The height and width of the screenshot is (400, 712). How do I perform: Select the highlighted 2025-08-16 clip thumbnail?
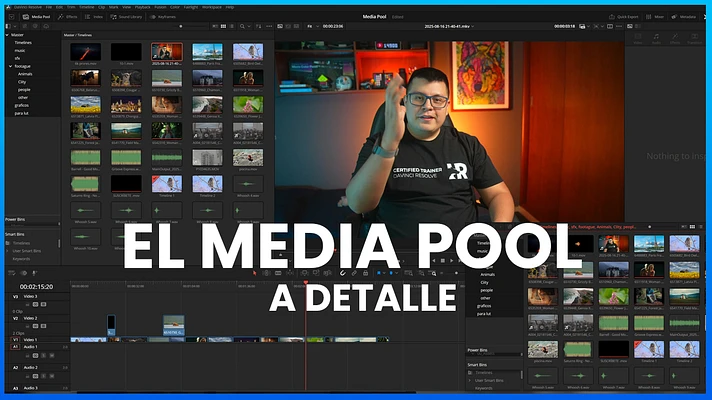pos(167,52)
